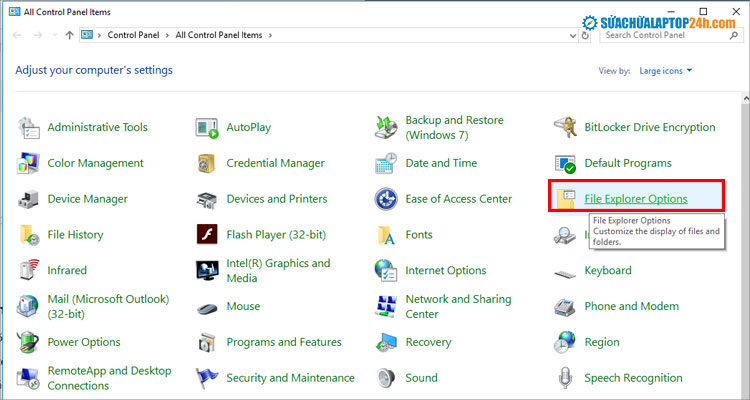
Task: Click the Region globe icon
Action: 565,342
